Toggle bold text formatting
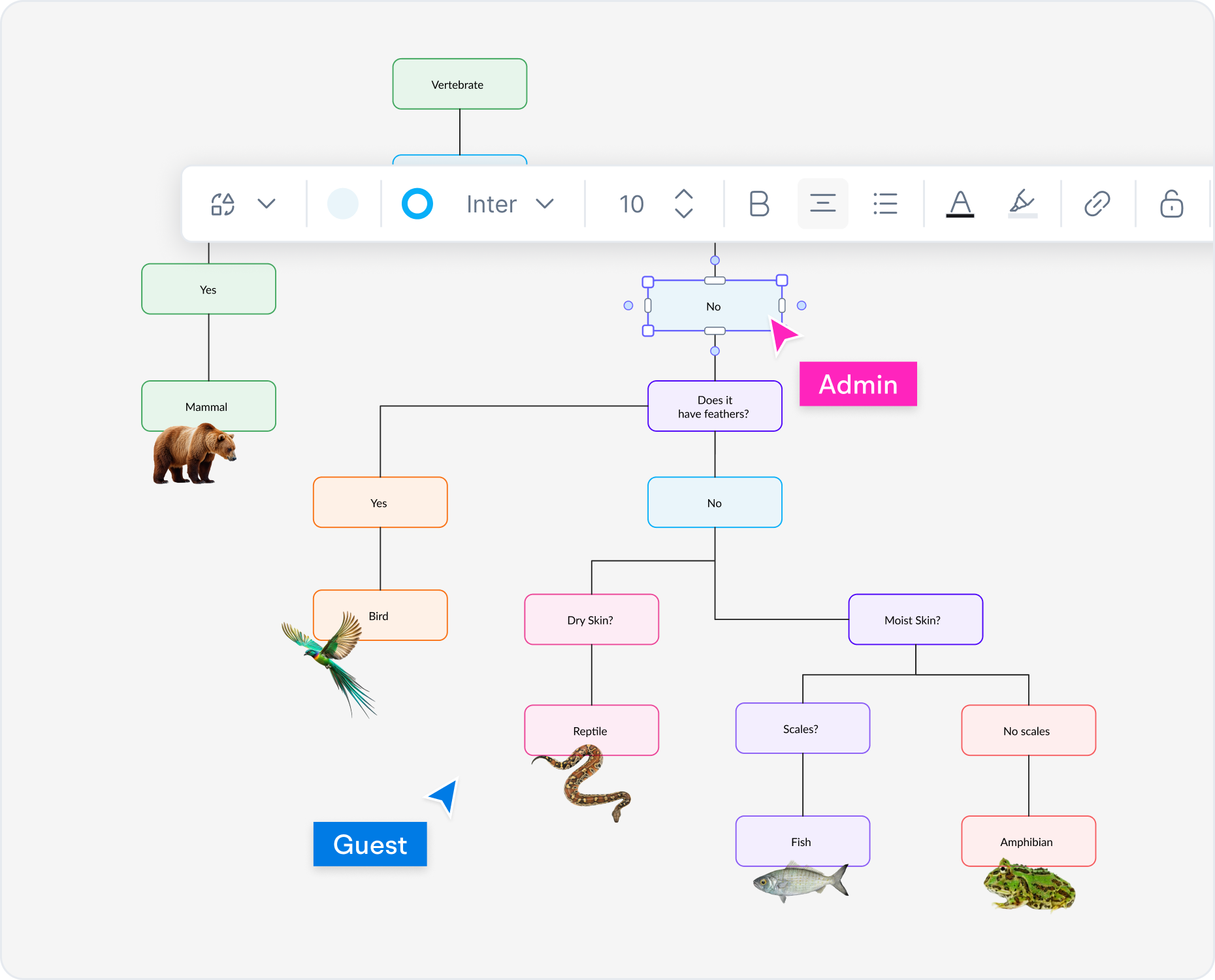The height and width of the screenshot is (980, 1215). tap(759, 204)
